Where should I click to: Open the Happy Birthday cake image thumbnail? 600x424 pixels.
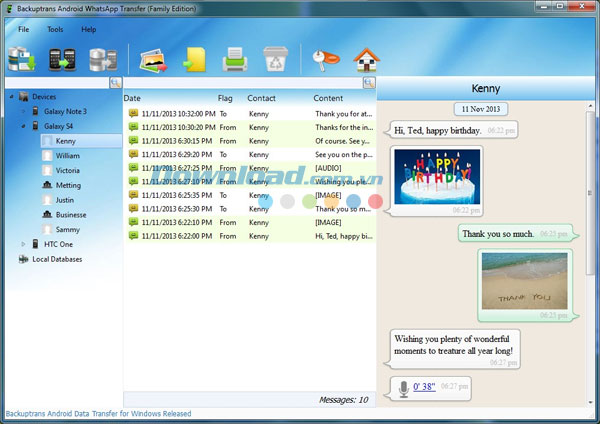pos(436,176)
